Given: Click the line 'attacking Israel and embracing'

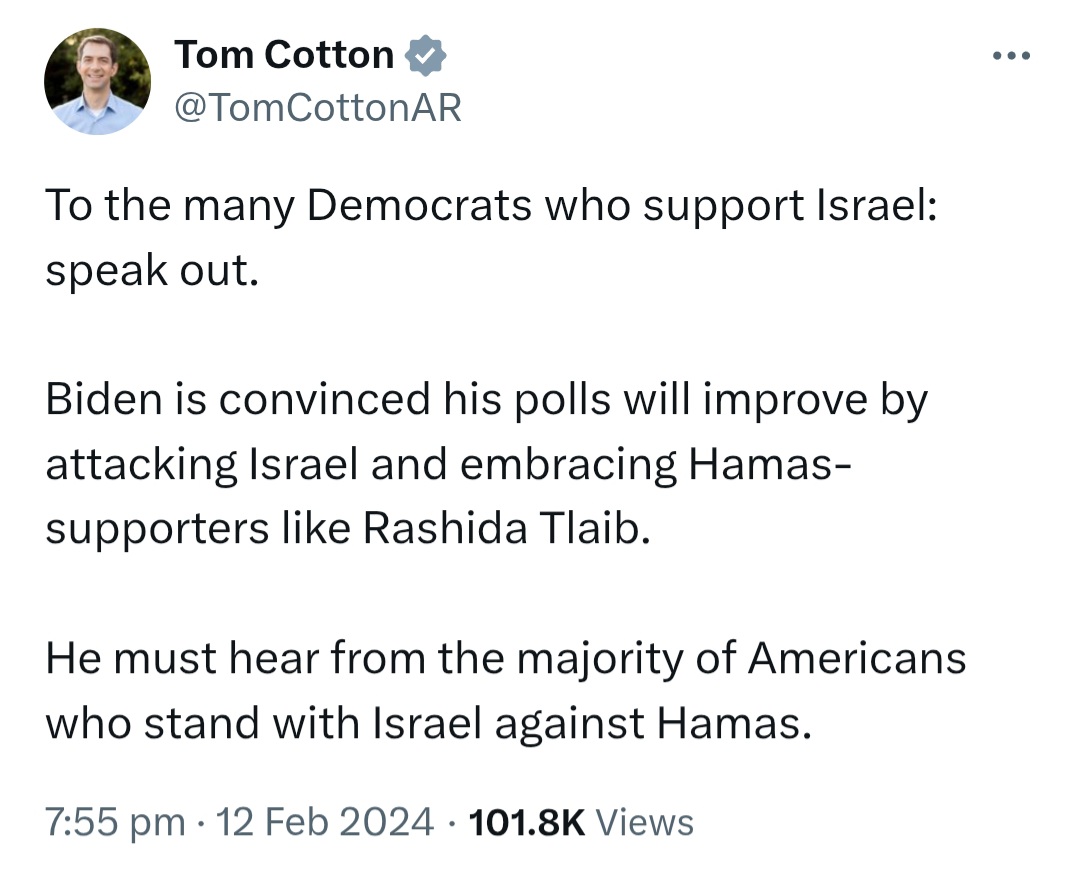Looking at the screenshot, I should click(x=448, y=464).
